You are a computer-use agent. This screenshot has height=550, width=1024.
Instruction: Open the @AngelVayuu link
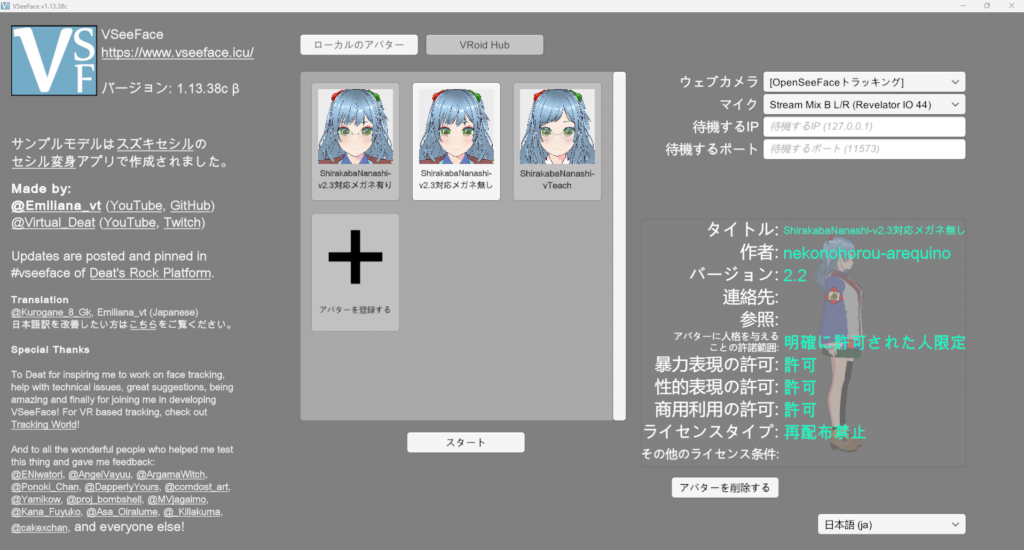pyautogui.click(x=99, y=475)
